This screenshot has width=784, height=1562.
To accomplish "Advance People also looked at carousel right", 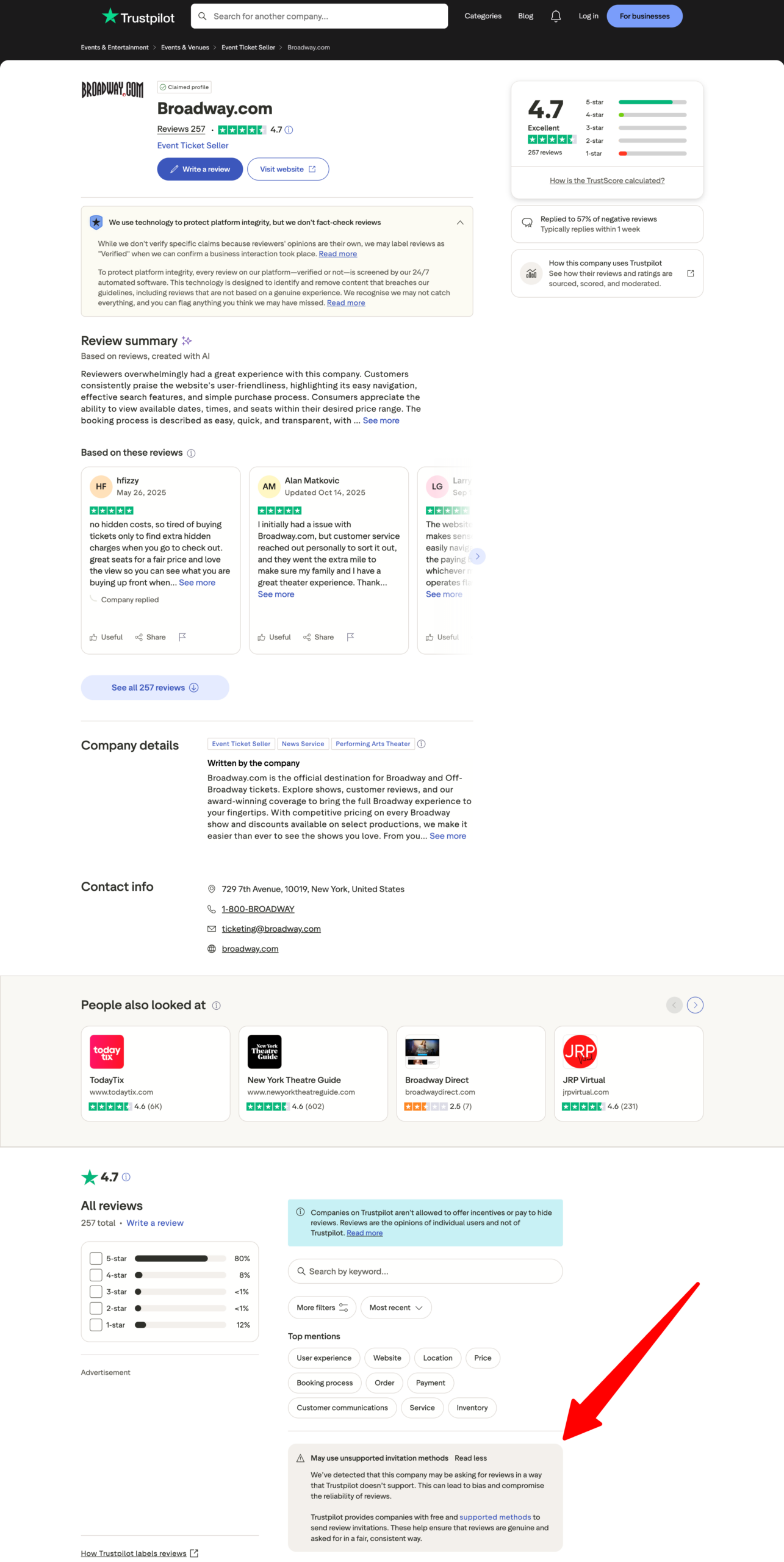I will click(x=694, y=1005).
